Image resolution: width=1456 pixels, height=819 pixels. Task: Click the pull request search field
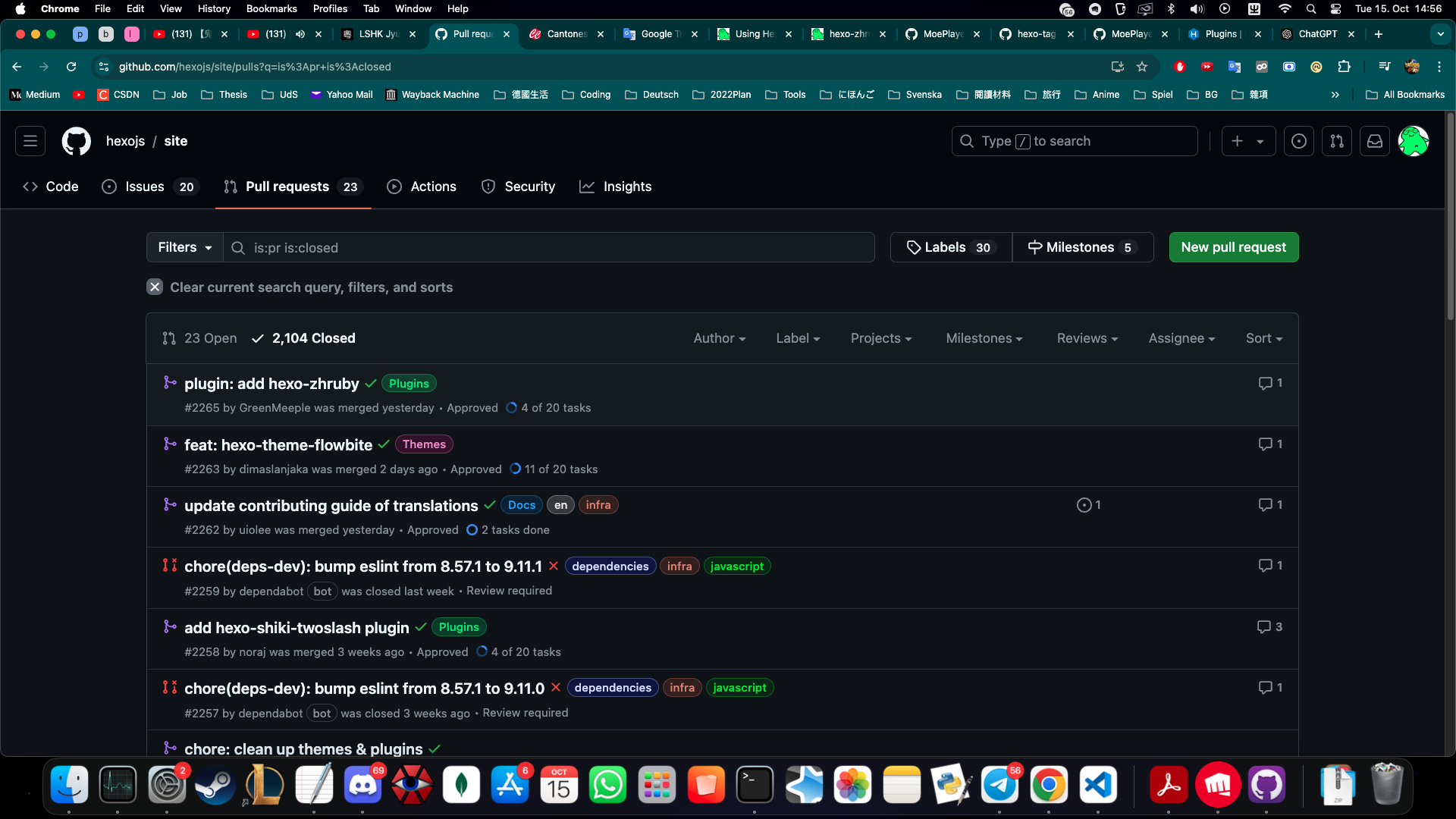pos(549,247)
